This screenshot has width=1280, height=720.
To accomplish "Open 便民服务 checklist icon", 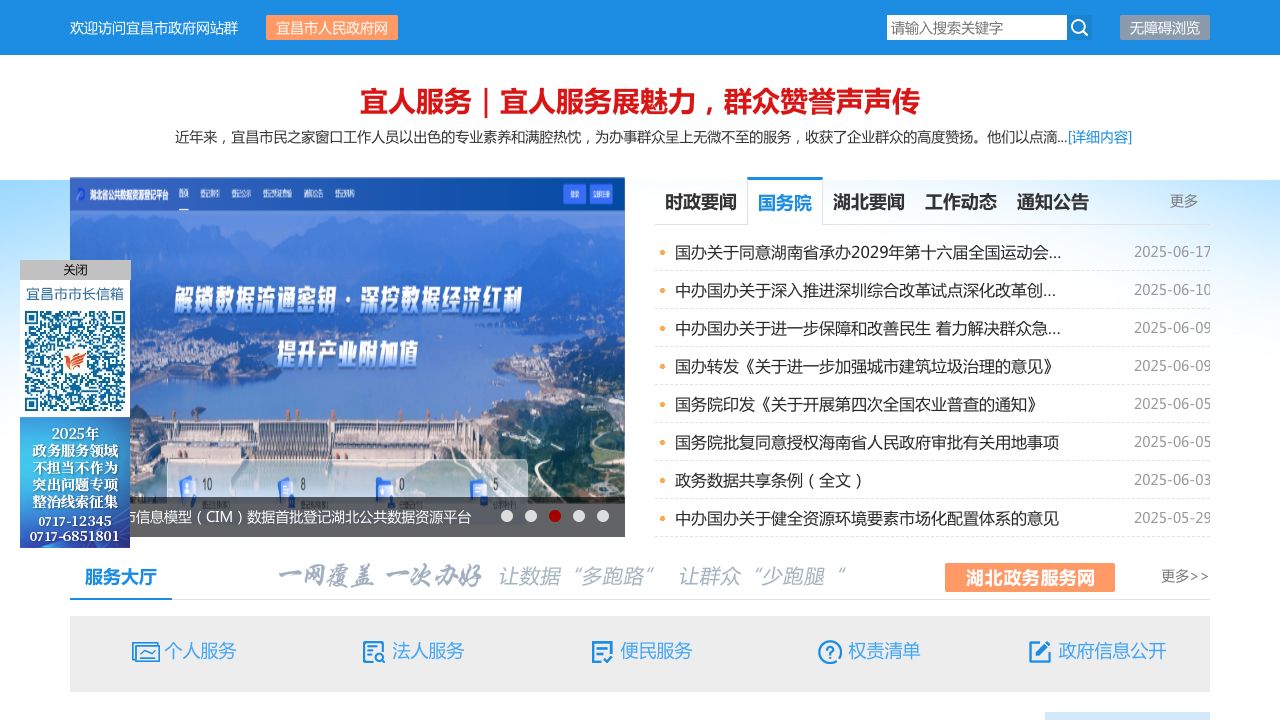I will (602, 652).
